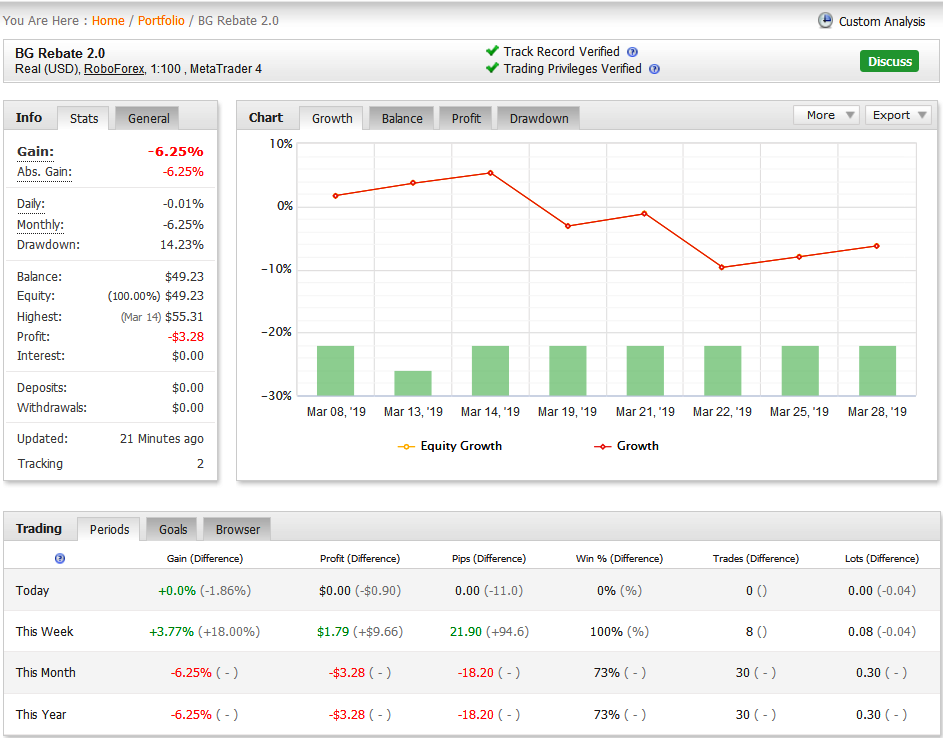Click This Week profit $1.79

click(333, 632)
